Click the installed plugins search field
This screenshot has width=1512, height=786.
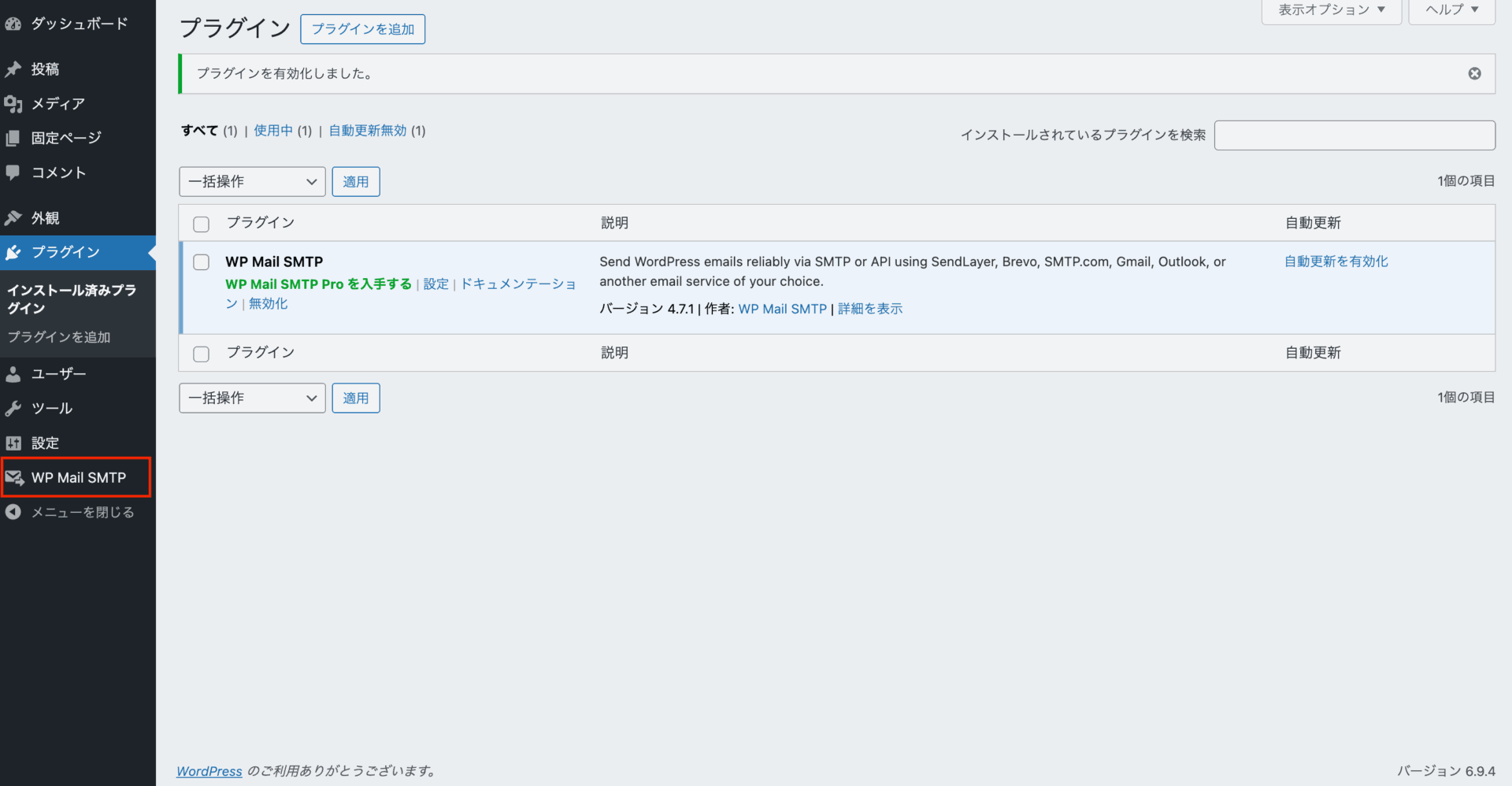[x=1354, y=135]
